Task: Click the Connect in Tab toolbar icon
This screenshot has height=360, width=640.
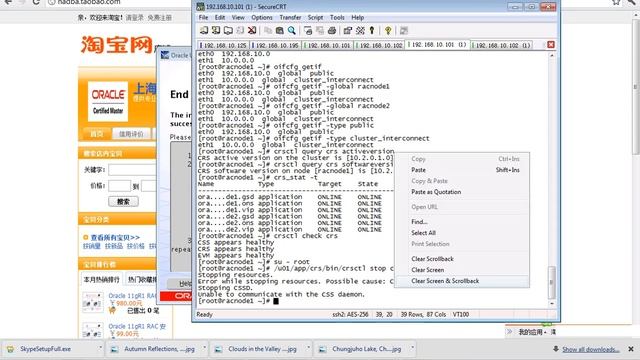Action: 228,30
